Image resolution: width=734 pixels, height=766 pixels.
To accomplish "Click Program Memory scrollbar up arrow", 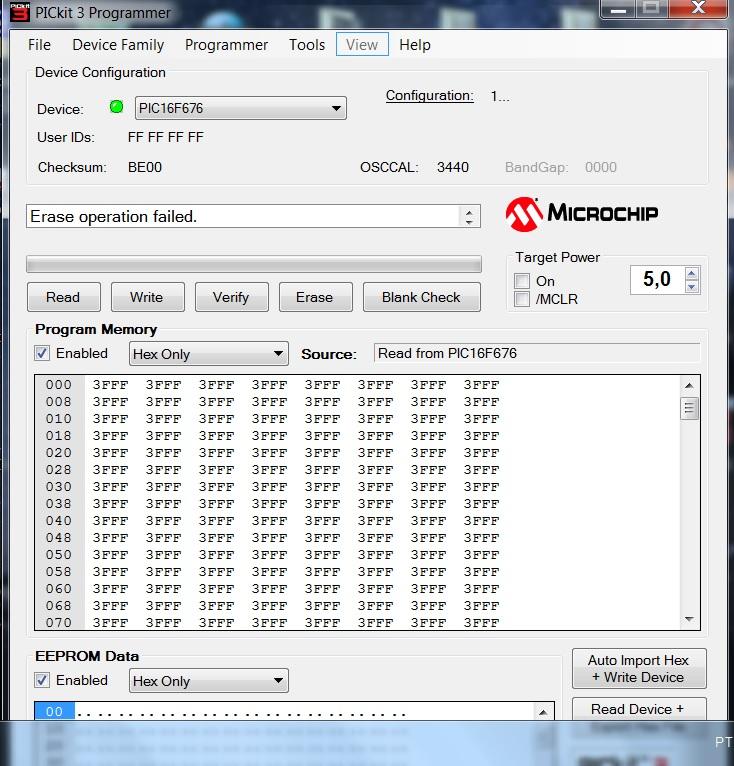I will [x=689, y=386].
